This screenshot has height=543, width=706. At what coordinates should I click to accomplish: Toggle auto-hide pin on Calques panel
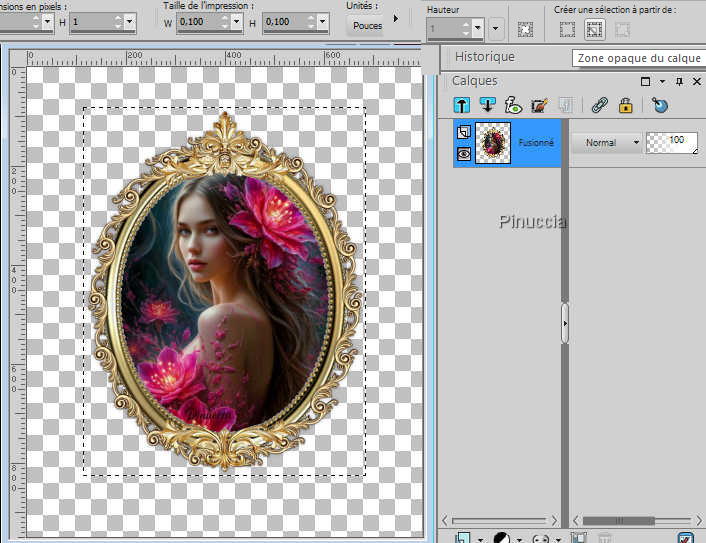679,81
